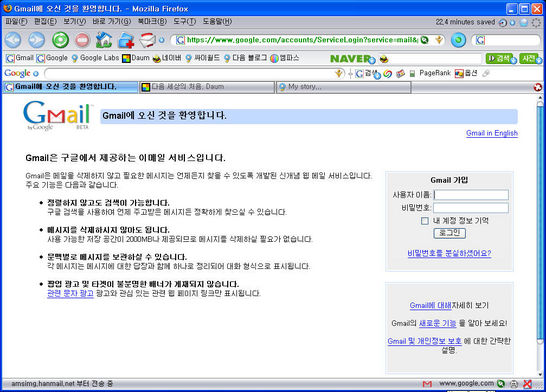The image size is (546, 392).
Task: Click the NAVER logo on the toolbar
Action: pyautogui.click(x=350, y=58)
